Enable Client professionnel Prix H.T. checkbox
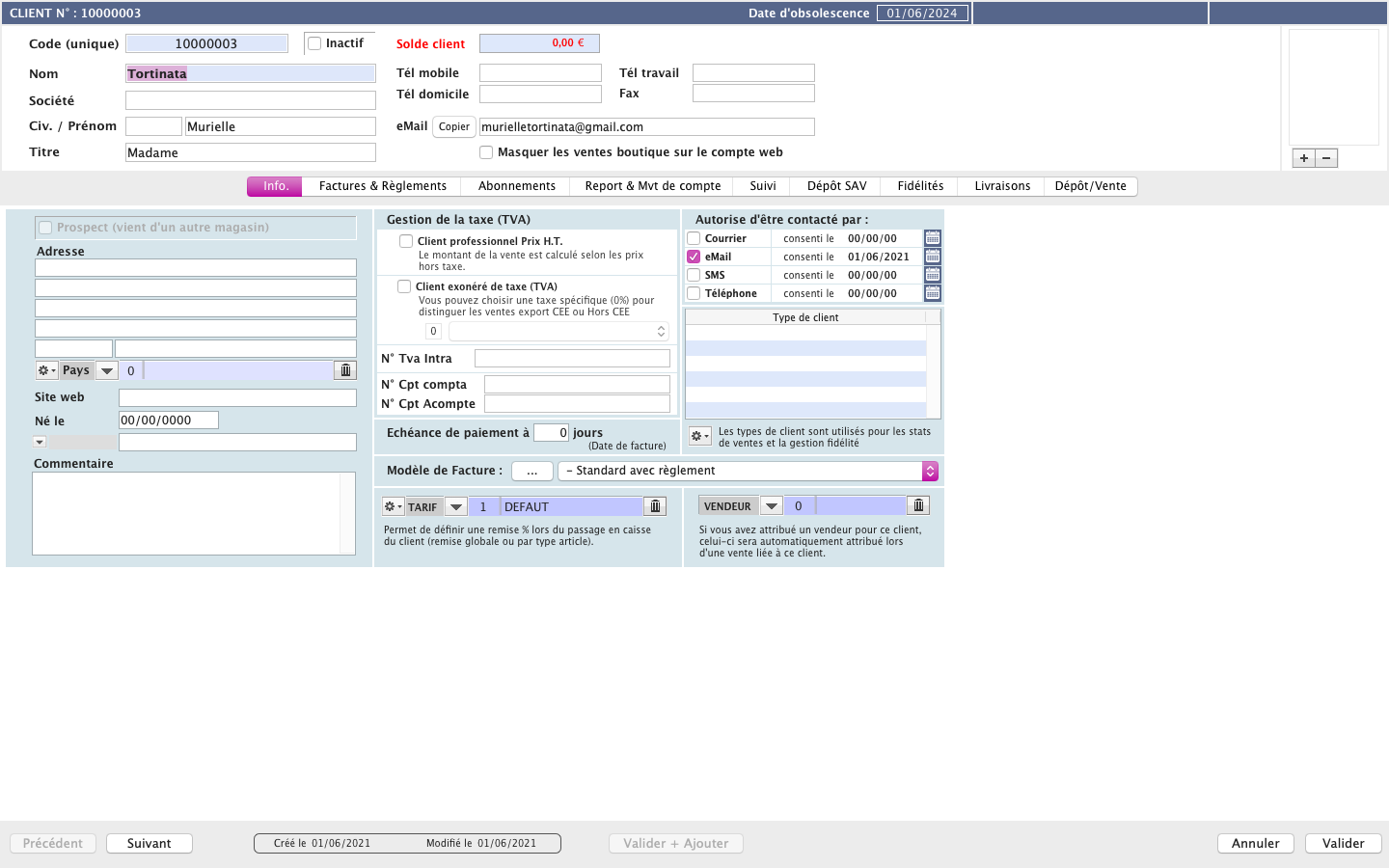 pyautogui.click(x=406, y=241)
